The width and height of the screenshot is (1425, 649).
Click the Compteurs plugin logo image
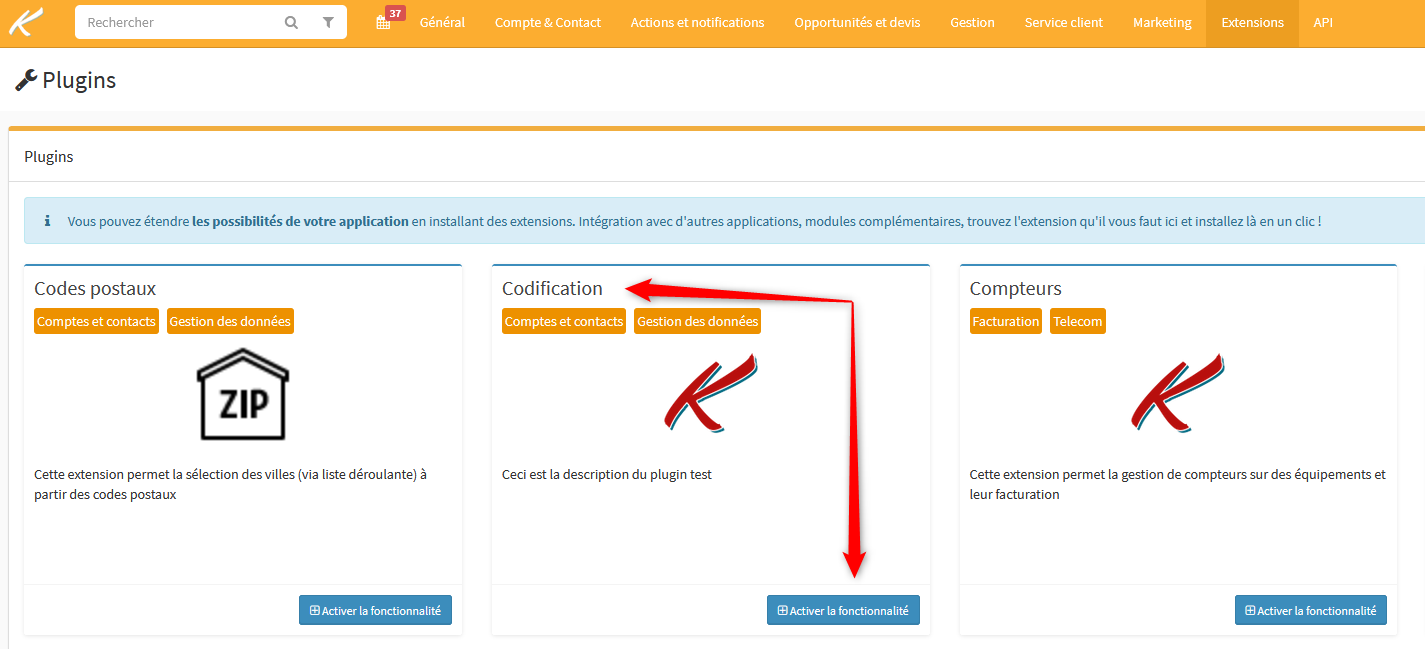pos(1178,393)
